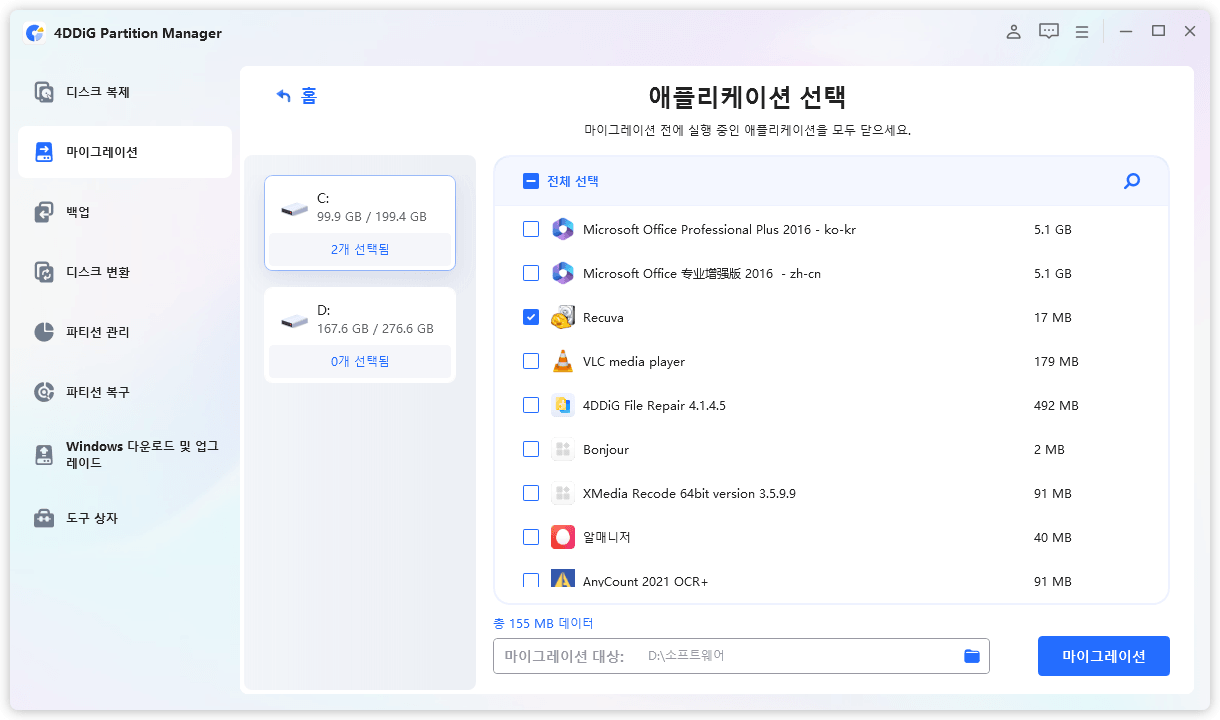Click the C: drive disk icon
Viewport: 1220px width, 720px height.
295,209
